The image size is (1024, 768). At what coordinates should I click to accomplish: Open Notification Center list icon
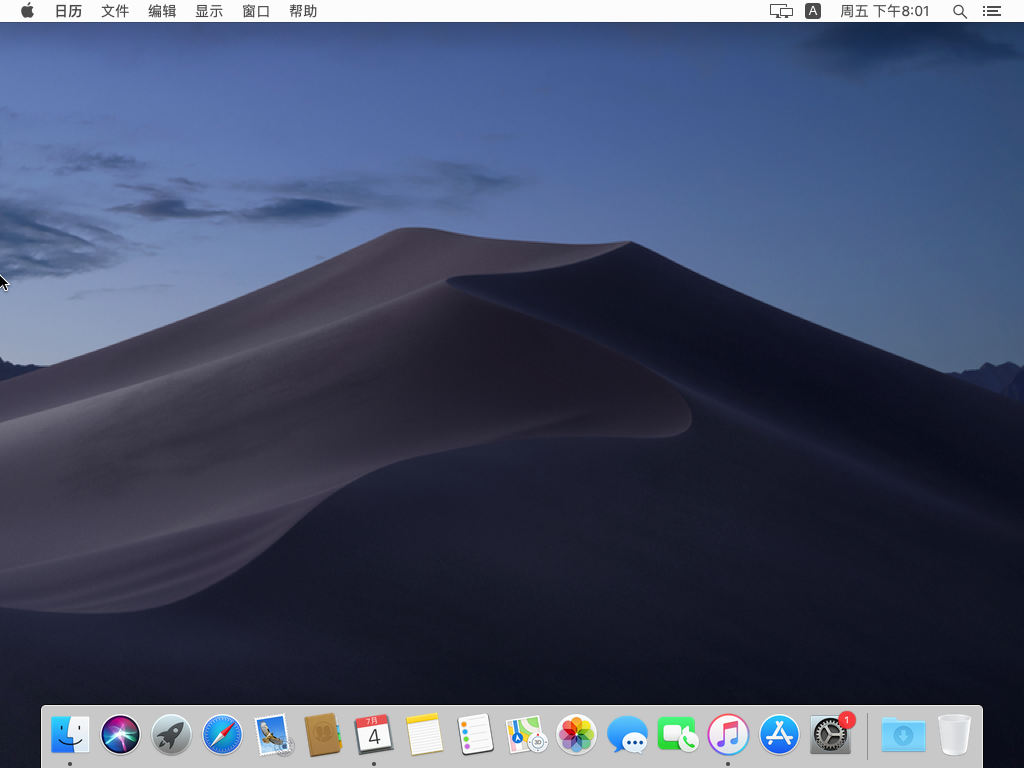[x=992, y=11]
